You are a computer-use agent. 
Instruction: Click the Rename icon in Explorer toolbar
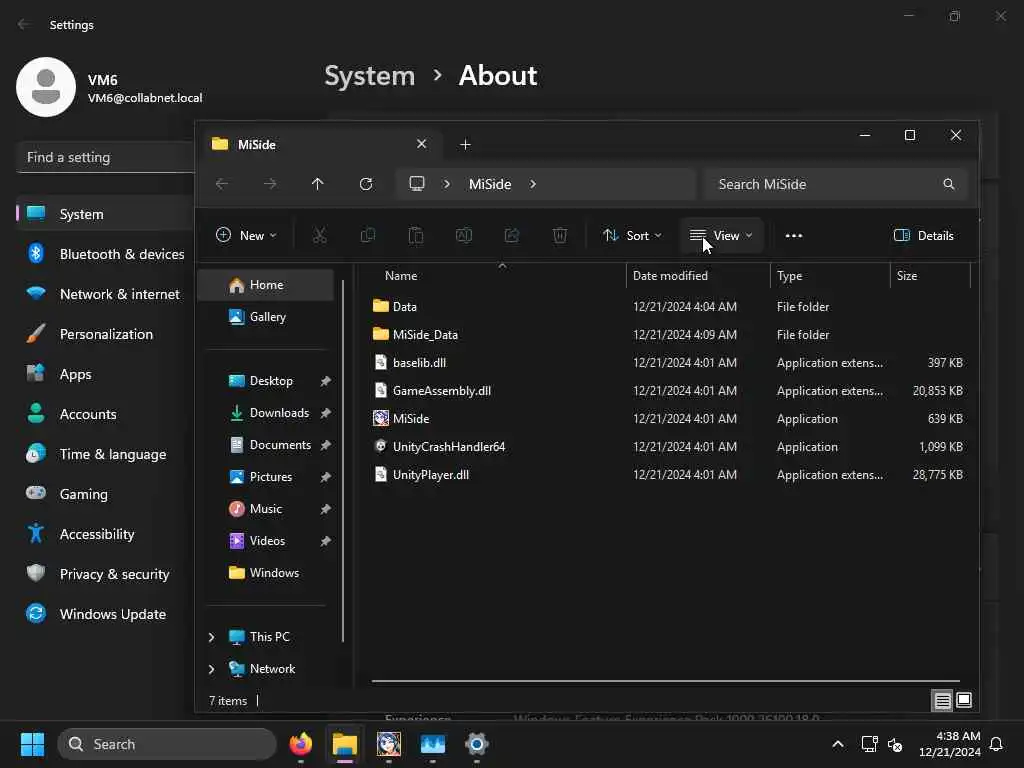pos(464,236)
